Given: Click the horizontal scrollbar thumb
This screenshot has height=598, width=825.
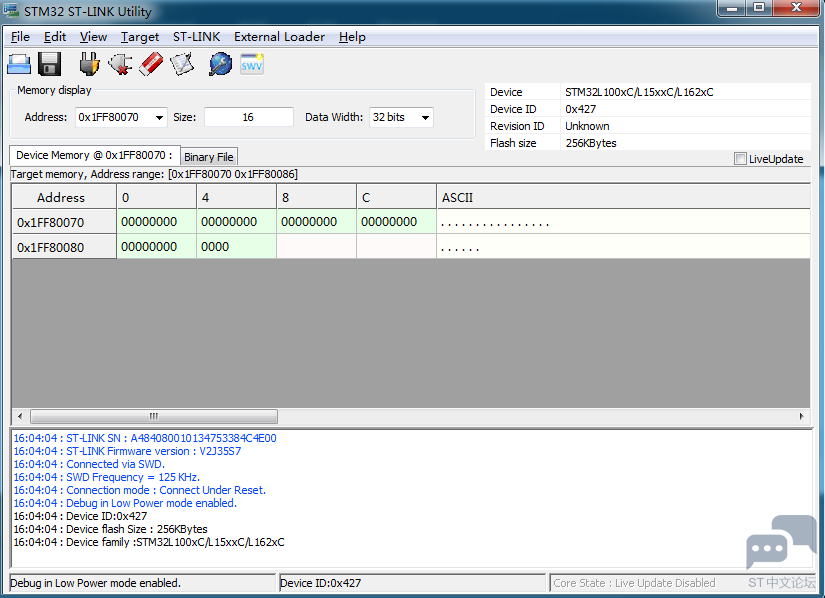Looking at the screenshot, I should point(154,417).
